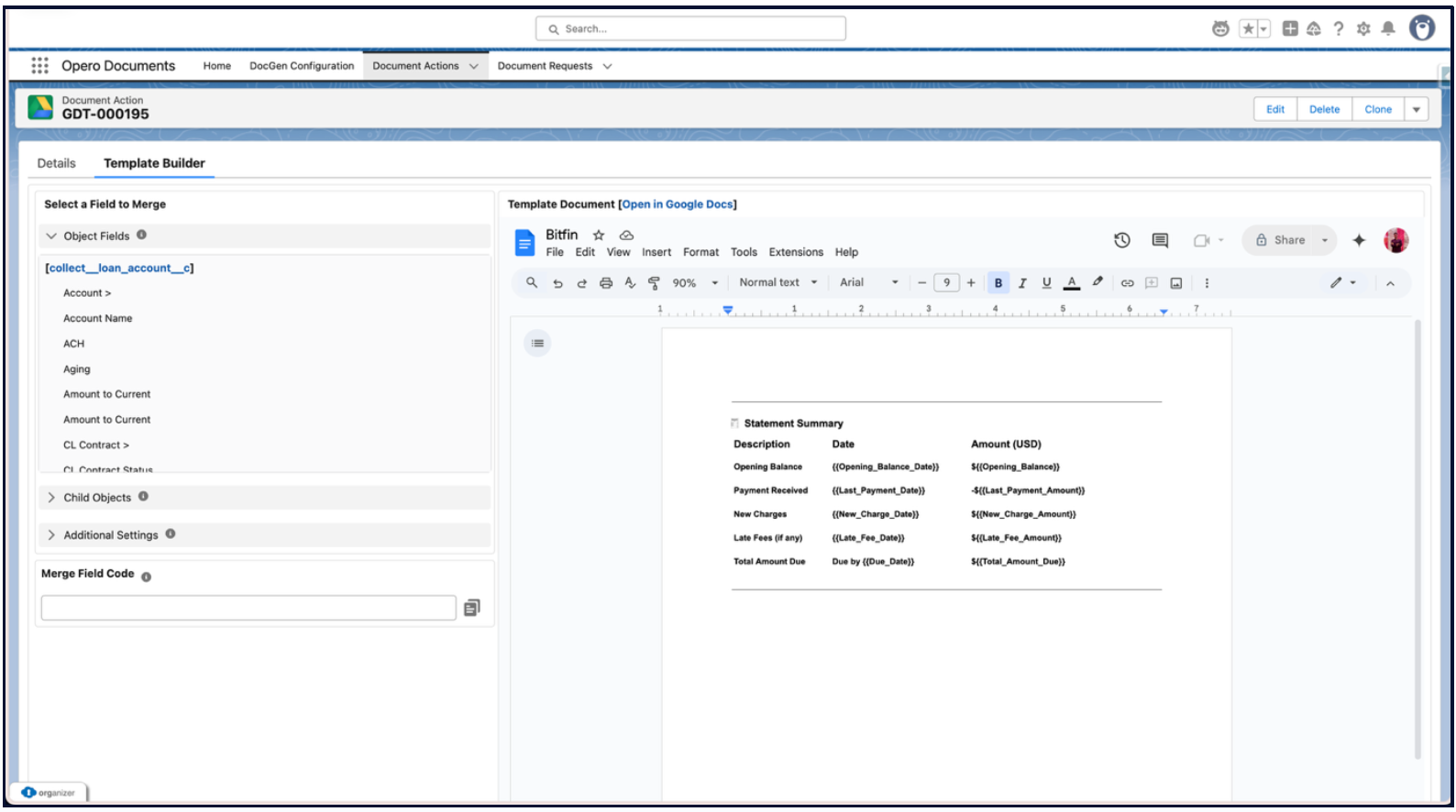Image resolution: width=1456 pixels, height=812 pixels.
Task: Open the Open in Google Docs link
Action: coord(678,204)
